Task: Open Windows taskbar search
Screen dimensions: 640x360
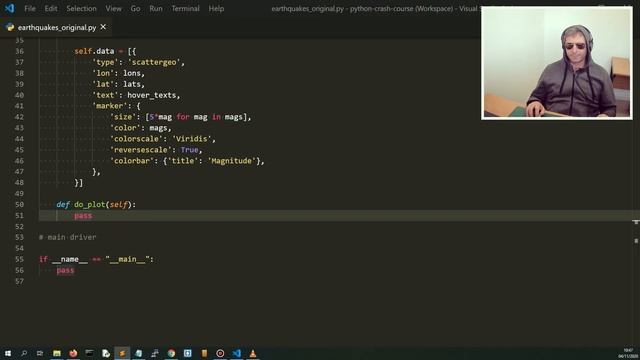Action: 24,353
